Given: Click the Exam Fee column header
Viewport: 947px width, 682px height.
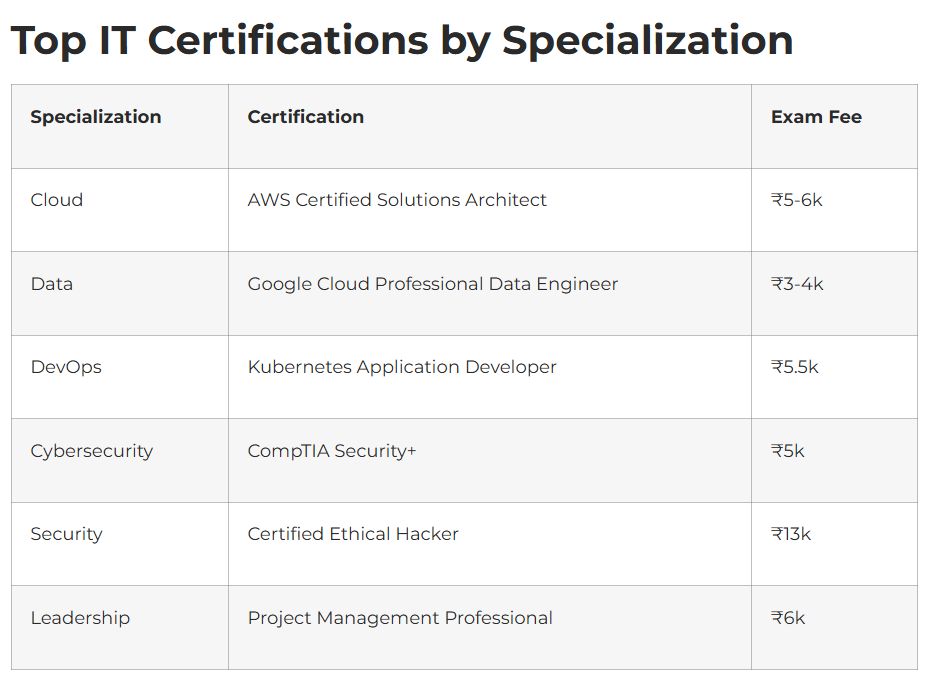Looking at the screenshot, I should click(816, 117).
